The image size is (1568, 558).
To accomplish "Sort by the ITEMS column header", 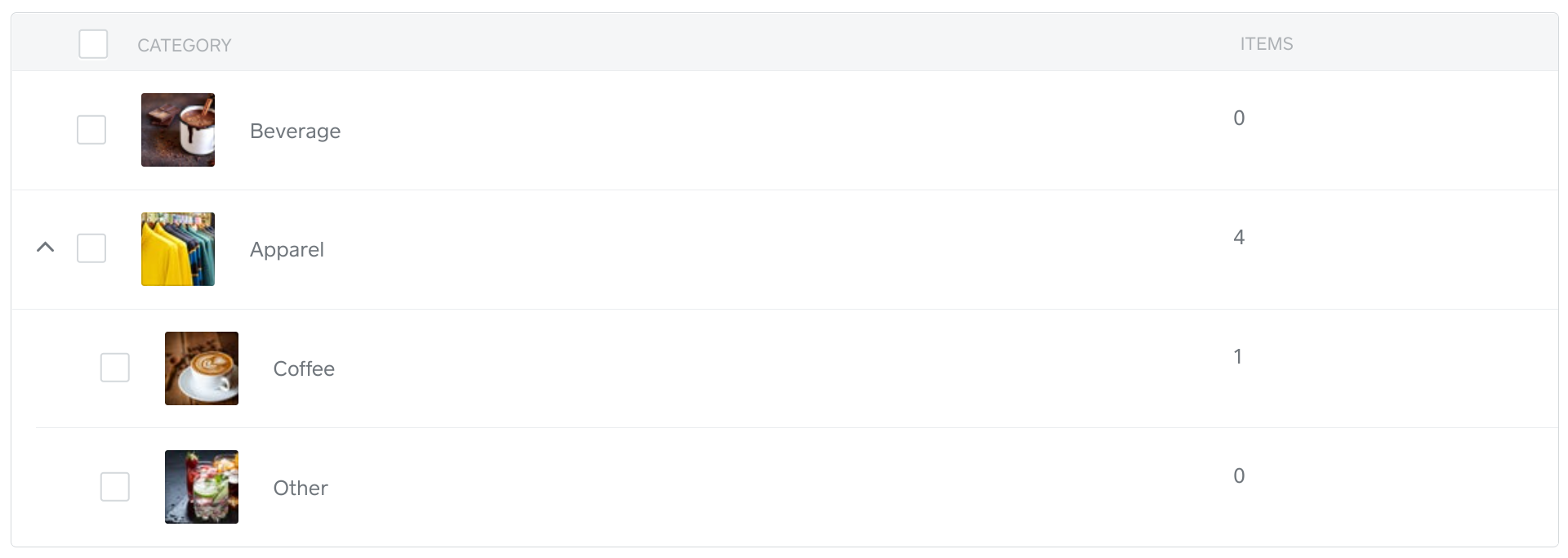I will (1266, 44).
